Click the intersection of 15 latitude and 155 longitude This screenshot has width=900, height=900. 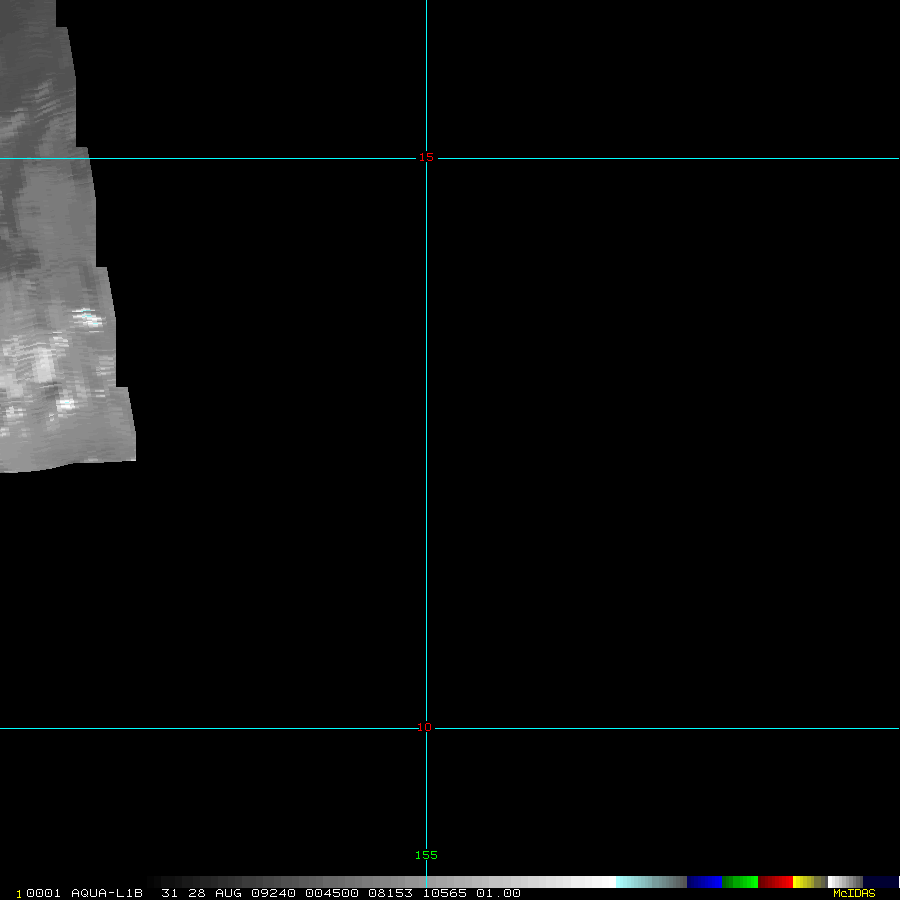click(x=426, y=158)
